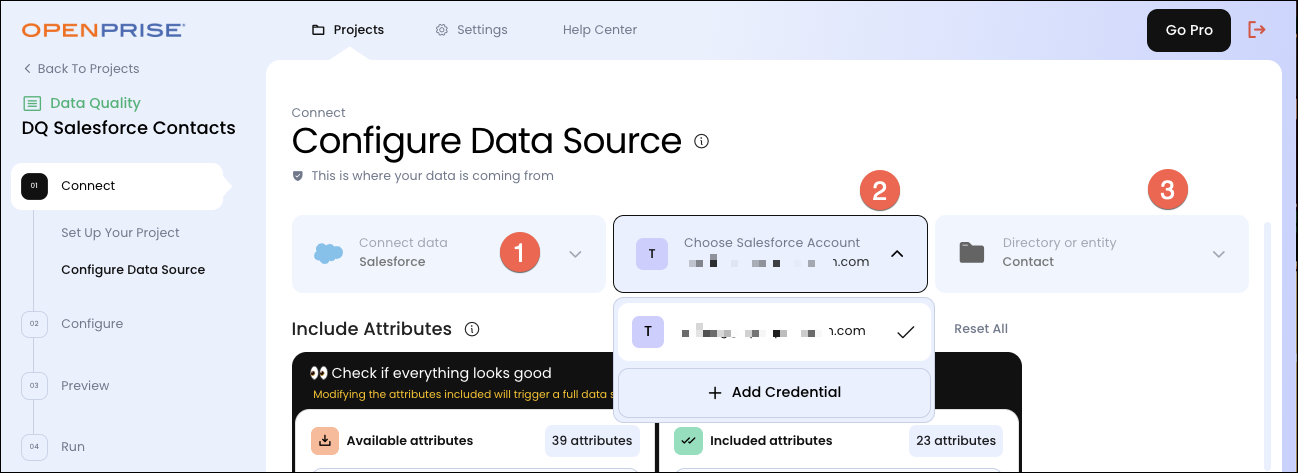Open the Settings tab
Image resolution: width=1298 pixels, height=473 pixels.
coord(471,30)
